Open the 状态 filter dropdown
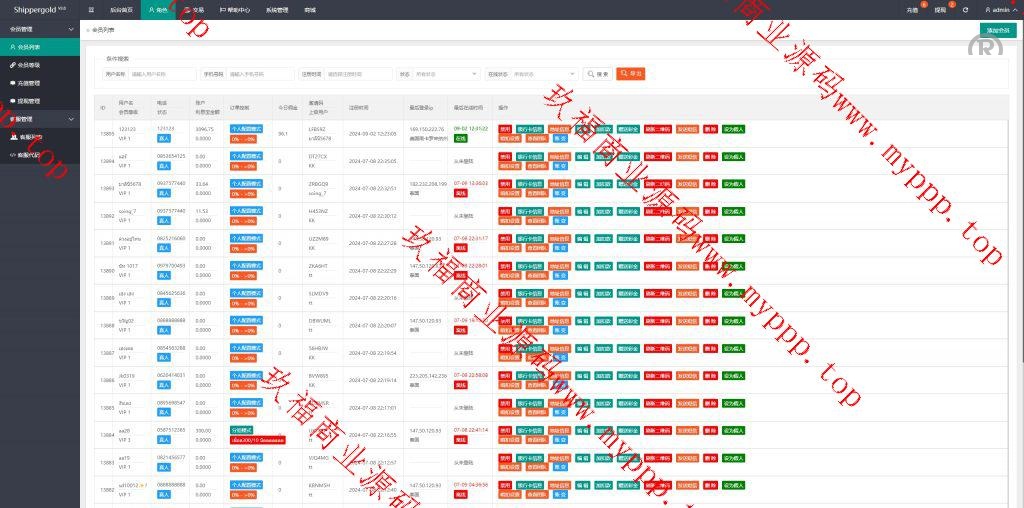The height and width of the screenshot is (508, 1024). click(x=446, y=74)
